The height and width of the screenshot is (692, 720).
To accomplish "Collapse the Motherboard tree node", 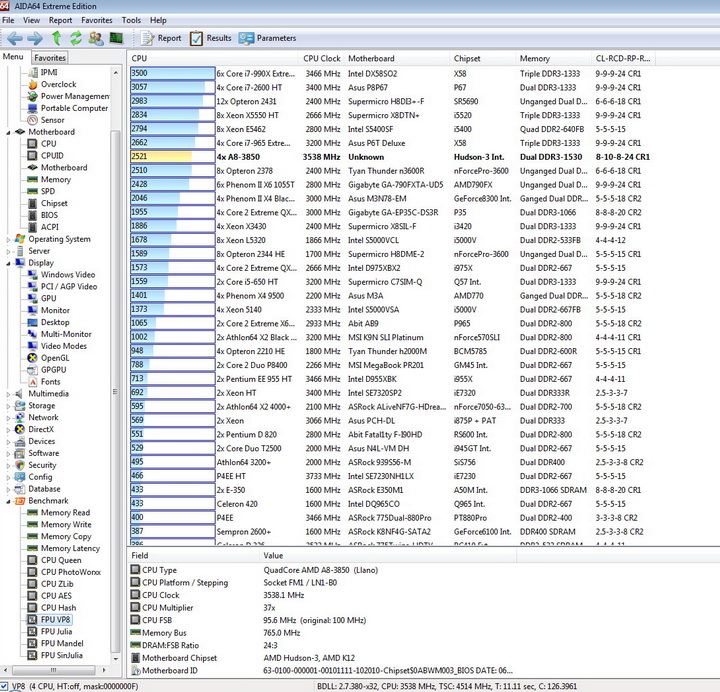I will click(x=8, y=132).
